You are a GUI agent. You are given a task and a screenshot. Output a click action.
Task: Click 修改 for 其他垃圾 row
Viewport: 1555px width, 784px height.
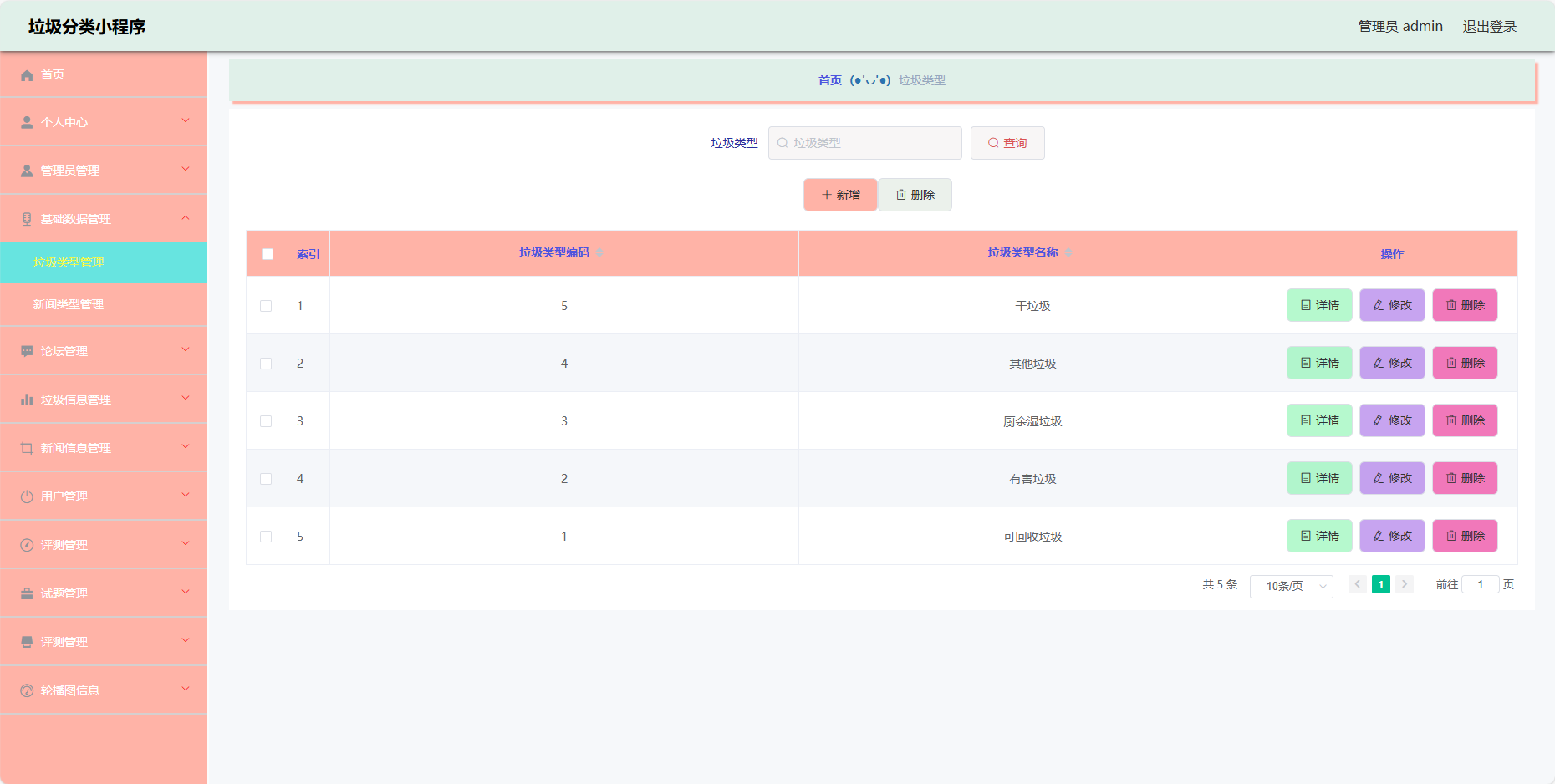pyautogui.click(x=1392, y=363)
